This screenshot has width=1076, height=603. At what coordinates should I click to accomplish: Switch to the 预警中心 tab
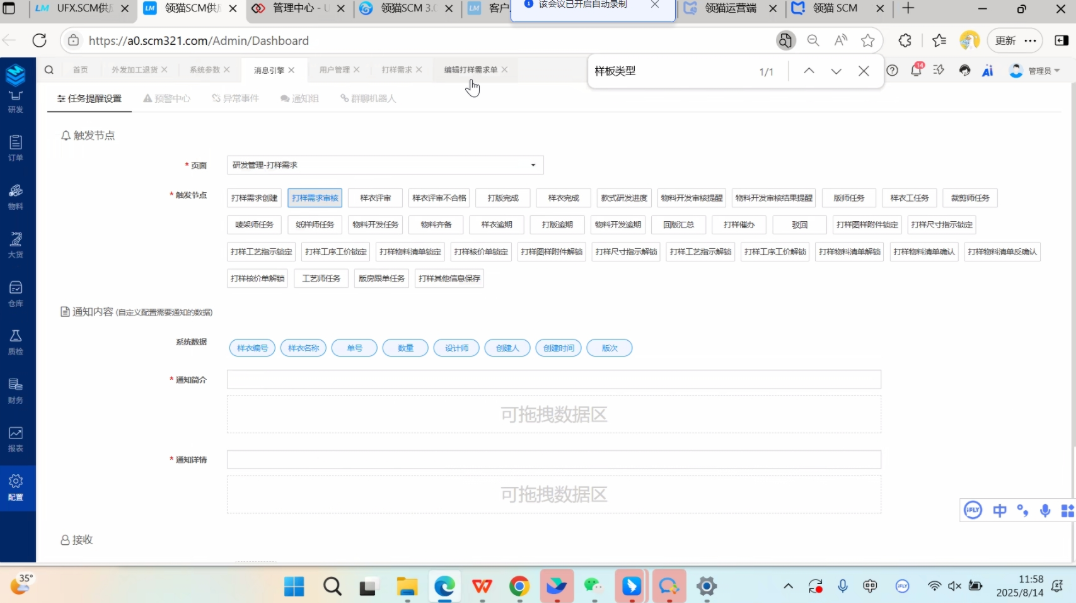(x=166, y=99)
